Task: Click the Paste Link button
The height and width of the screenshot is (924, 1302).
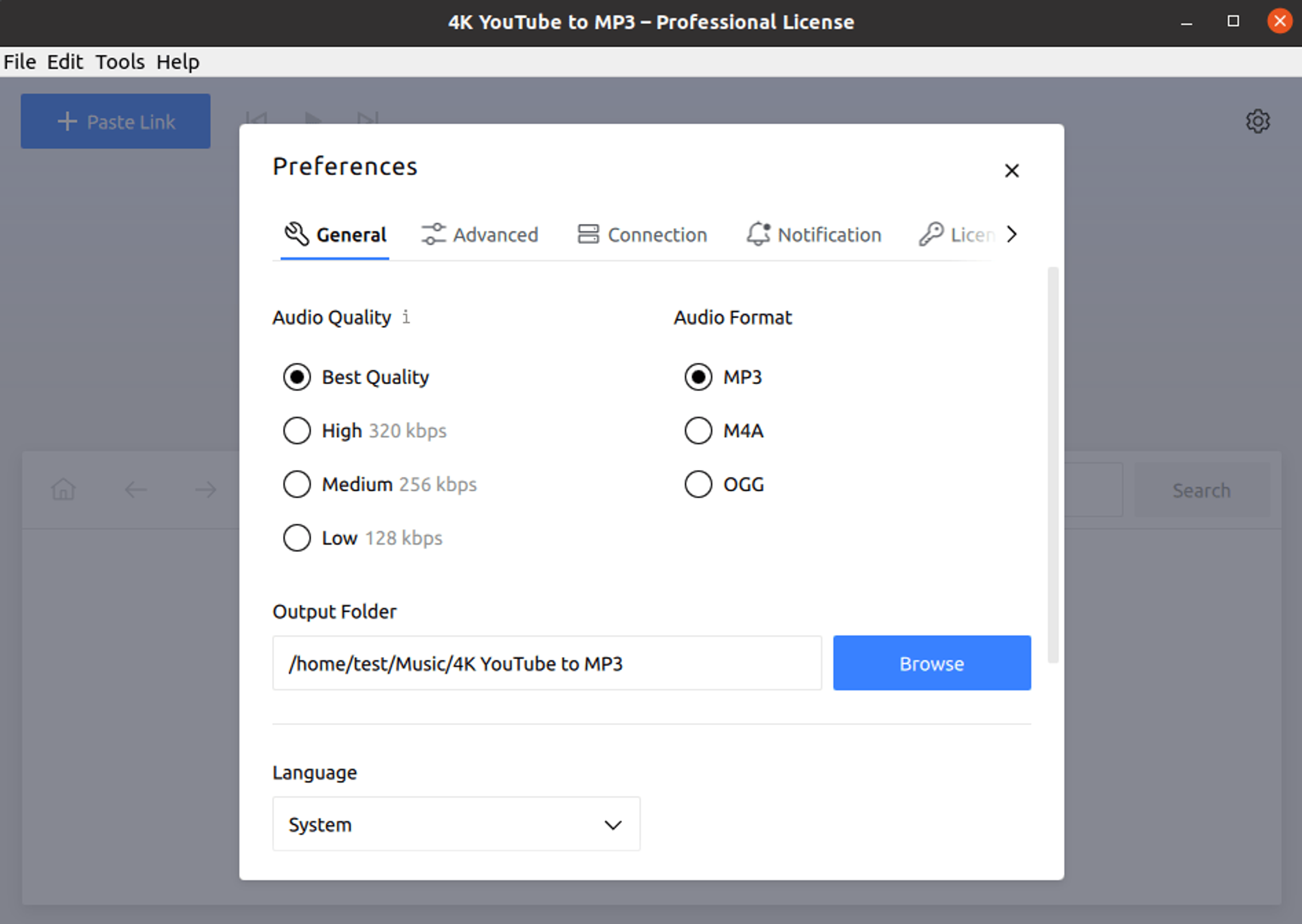Action: (116, 121)
